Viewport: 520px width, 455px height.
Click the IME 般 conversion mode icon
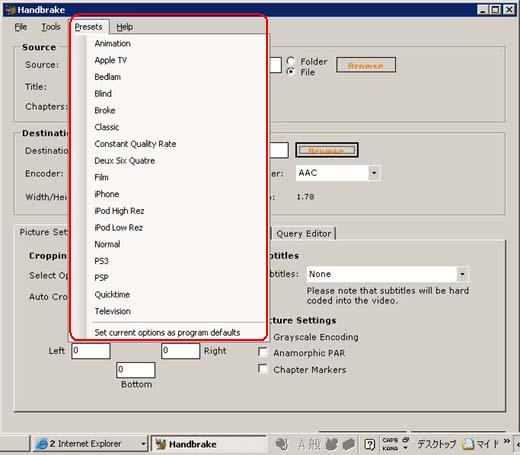[314, 444]
